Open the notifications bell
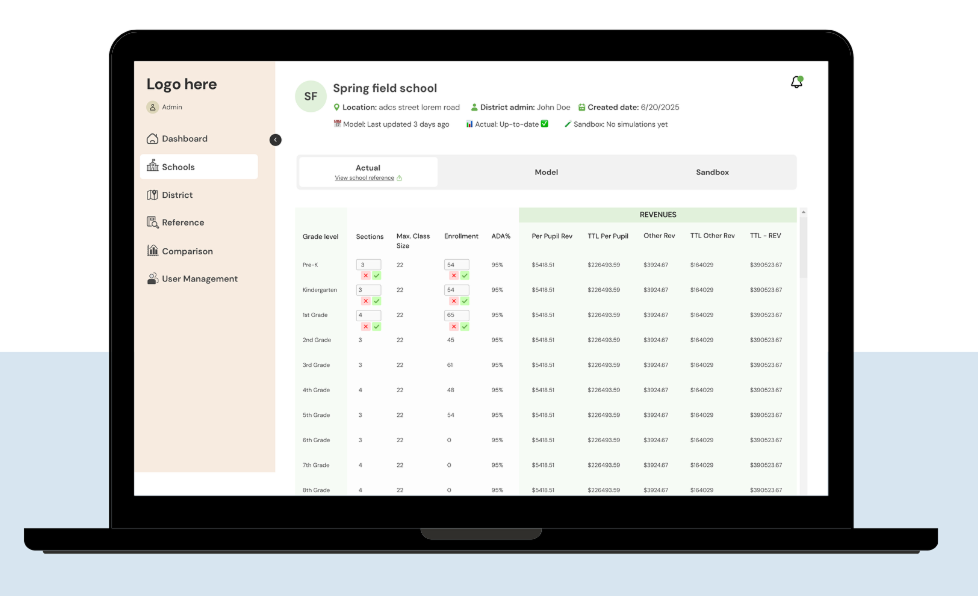The height and width of the screenshot is (596, 978). pyautogui.click(x=796, y=82)
